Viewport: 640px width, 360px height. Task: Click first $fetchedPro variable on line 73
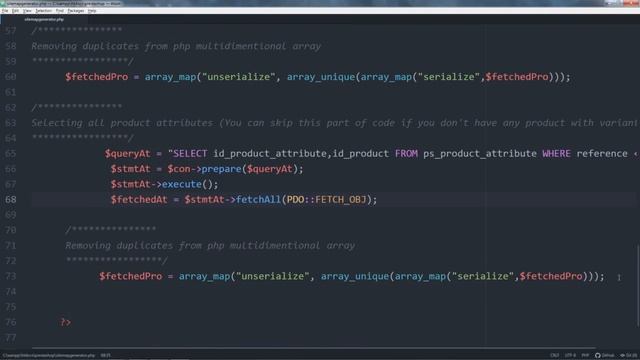click(x=131, y=276)
